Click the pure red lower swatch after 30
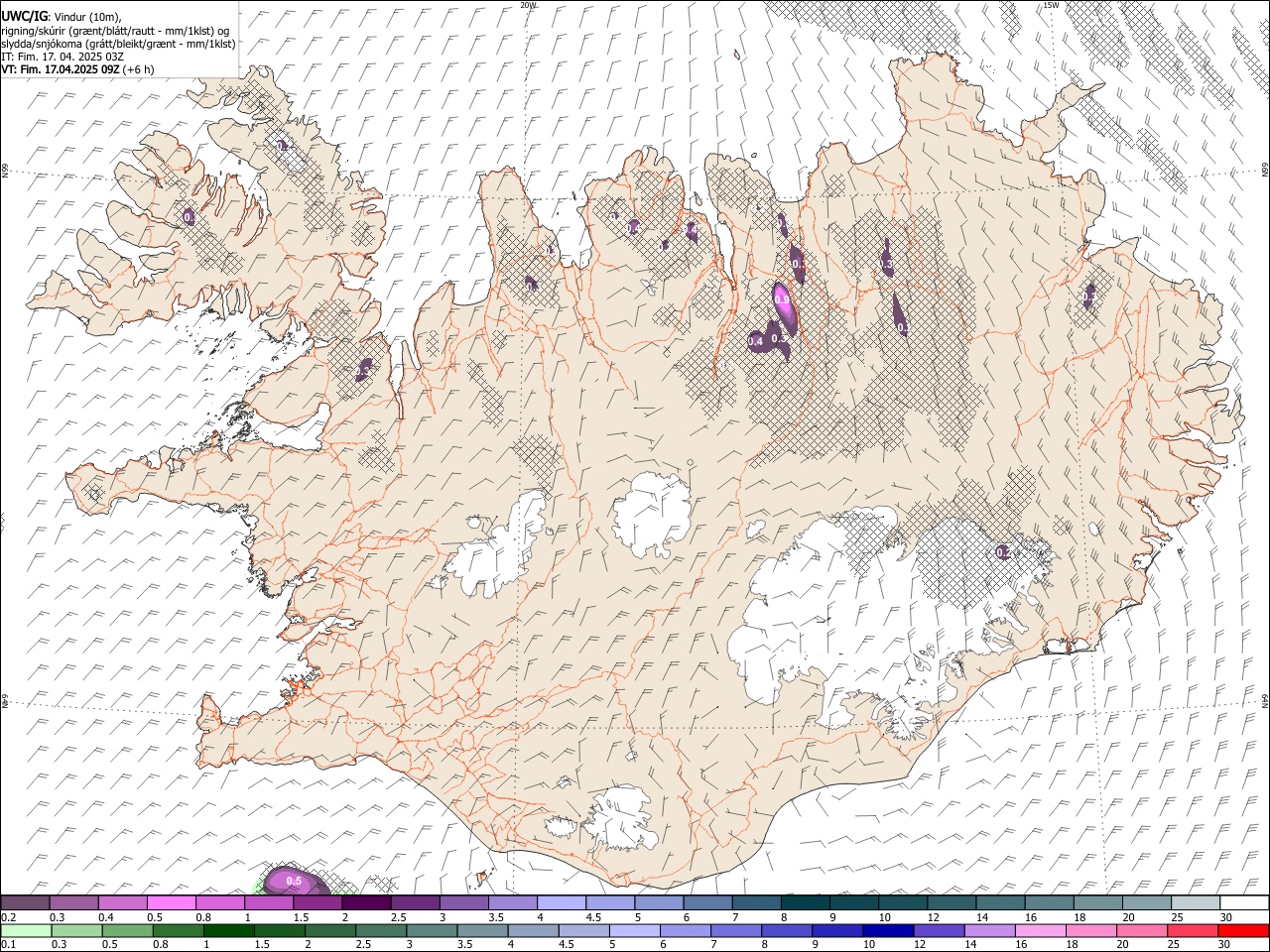The height and width of the screenshot is (952, 1270). [1243, 930]
